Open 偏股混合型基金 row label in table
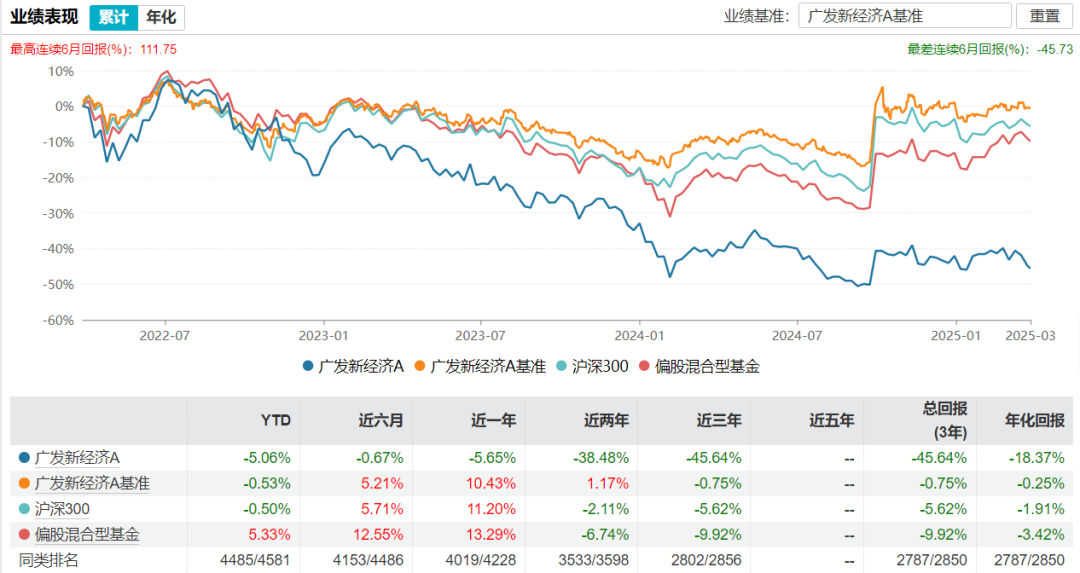1080x573 pixels. tap(86, 535)
